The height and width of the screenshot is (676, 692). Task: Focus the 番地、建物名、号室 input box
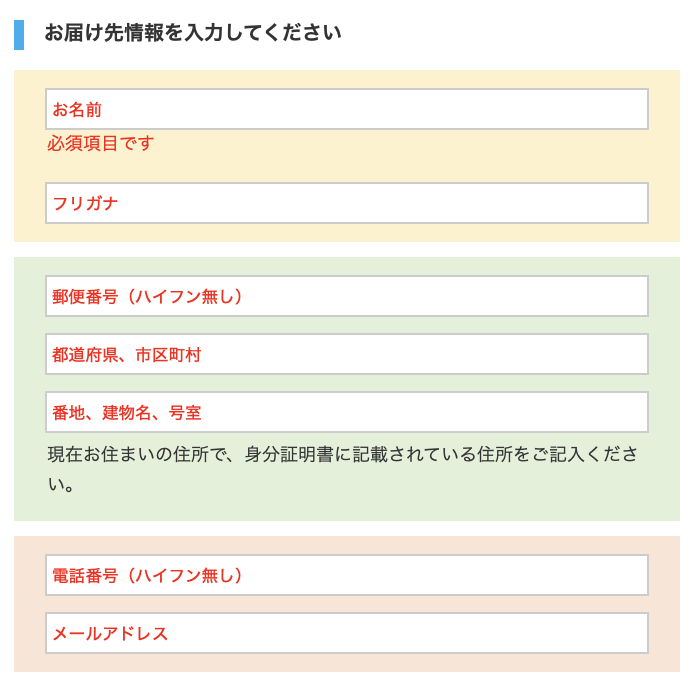347,412
